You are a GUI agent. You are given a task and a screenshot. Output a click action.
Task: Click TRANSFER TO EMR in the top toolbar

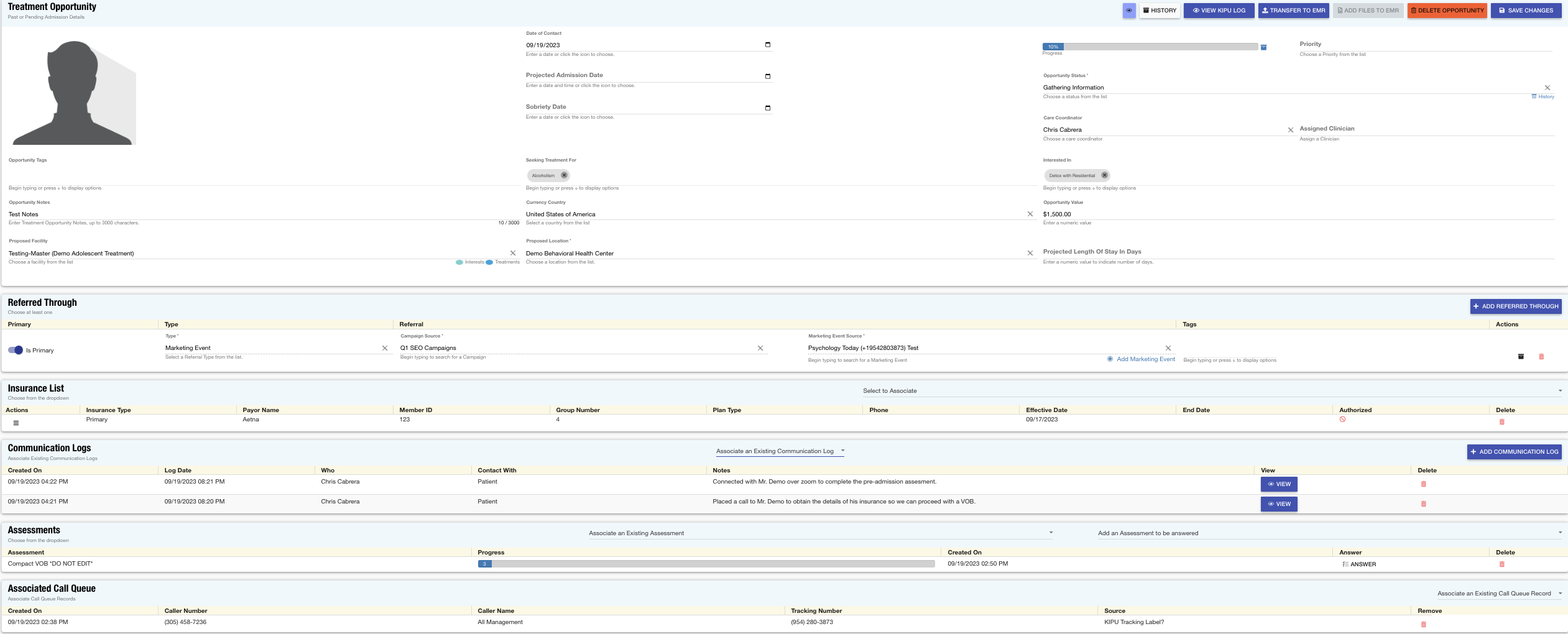(1294, 10)
